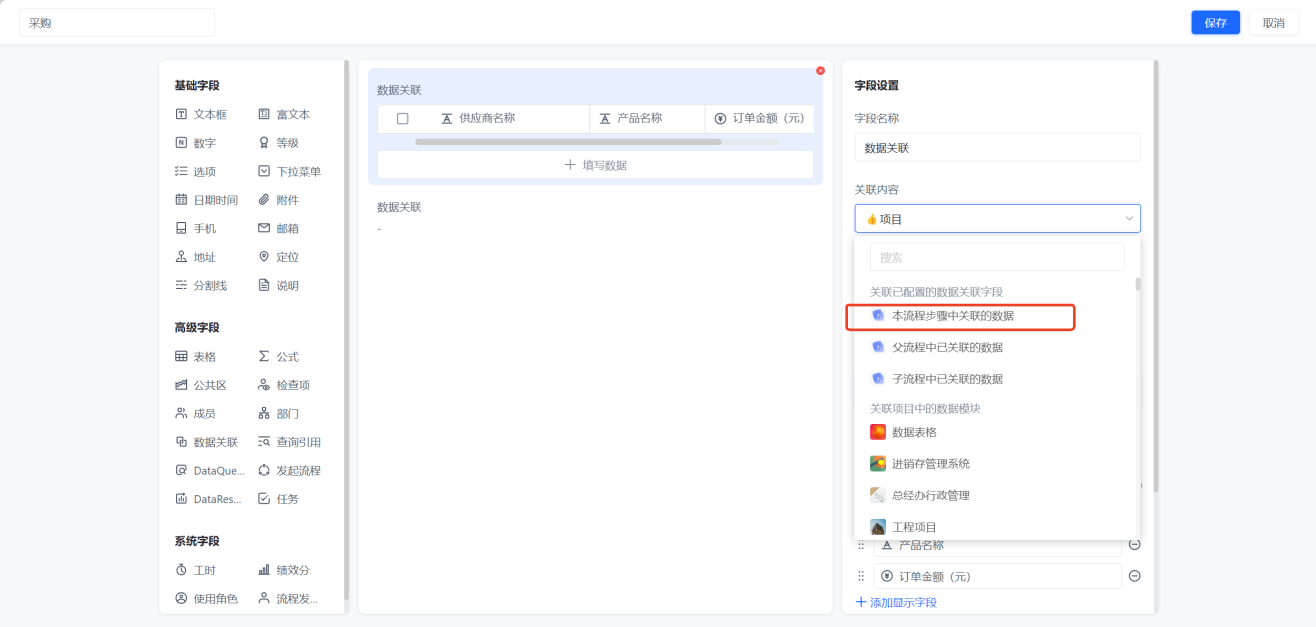Add a 绩效分 performance score field
This screenshot has width=1316, height=627.
[285, 570]
